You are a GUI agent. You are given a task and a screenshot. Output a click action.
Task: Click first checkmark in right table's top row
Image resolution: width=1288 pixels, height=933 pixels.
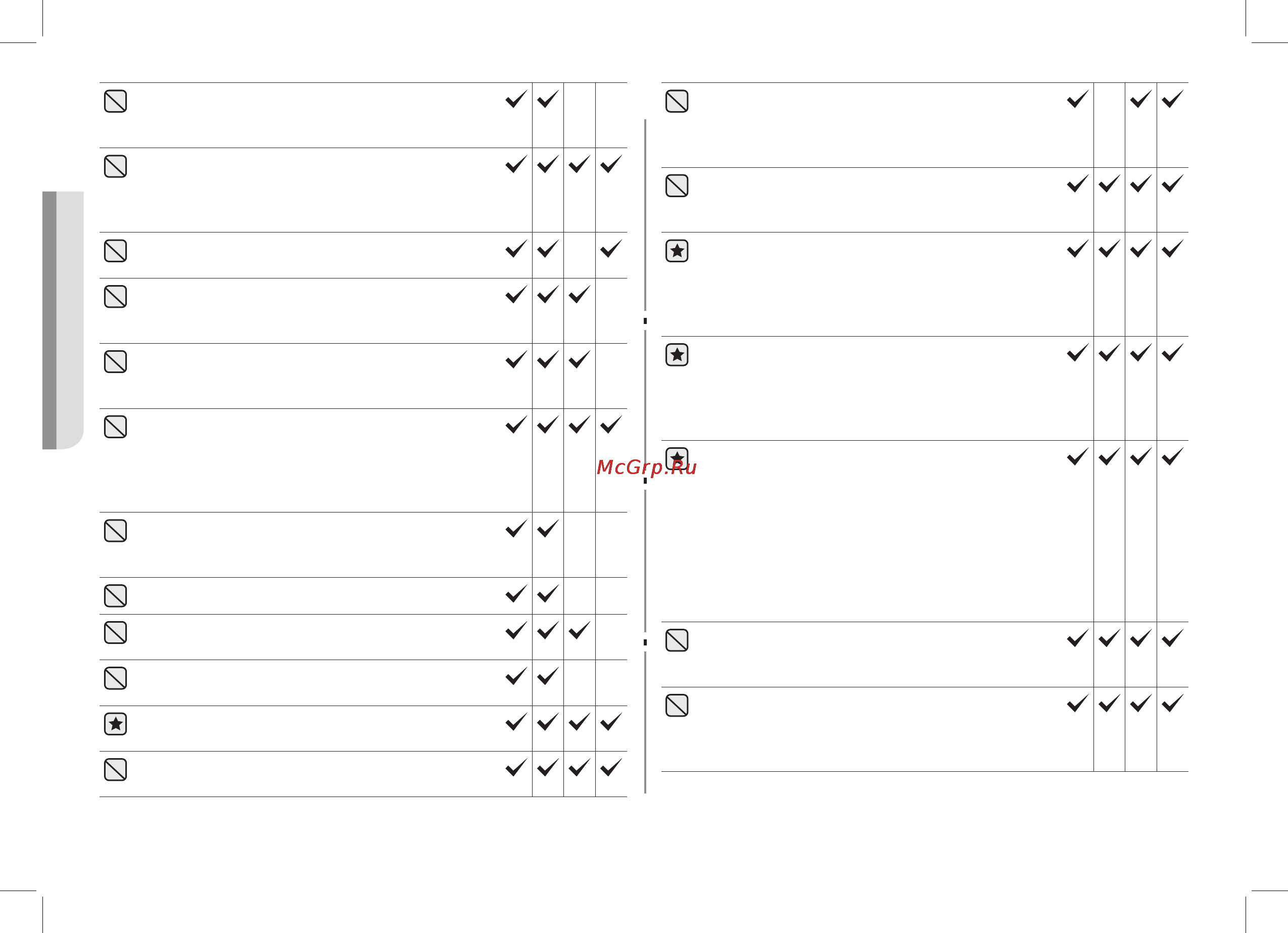(1078, 98)
